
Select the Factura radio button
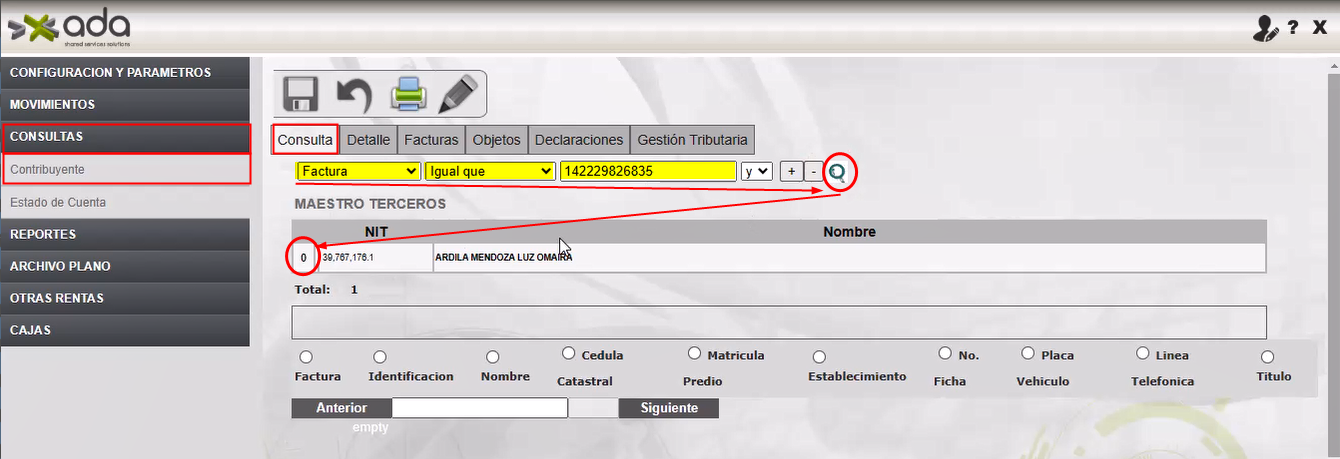coord(306,357)
